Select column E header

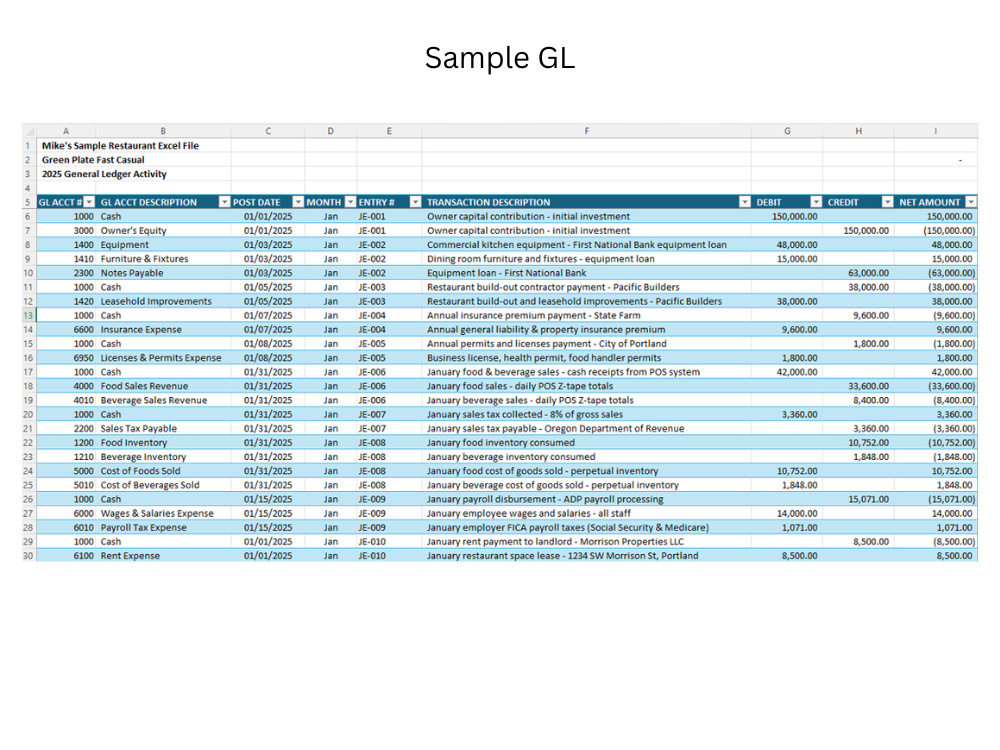[389, 131]
